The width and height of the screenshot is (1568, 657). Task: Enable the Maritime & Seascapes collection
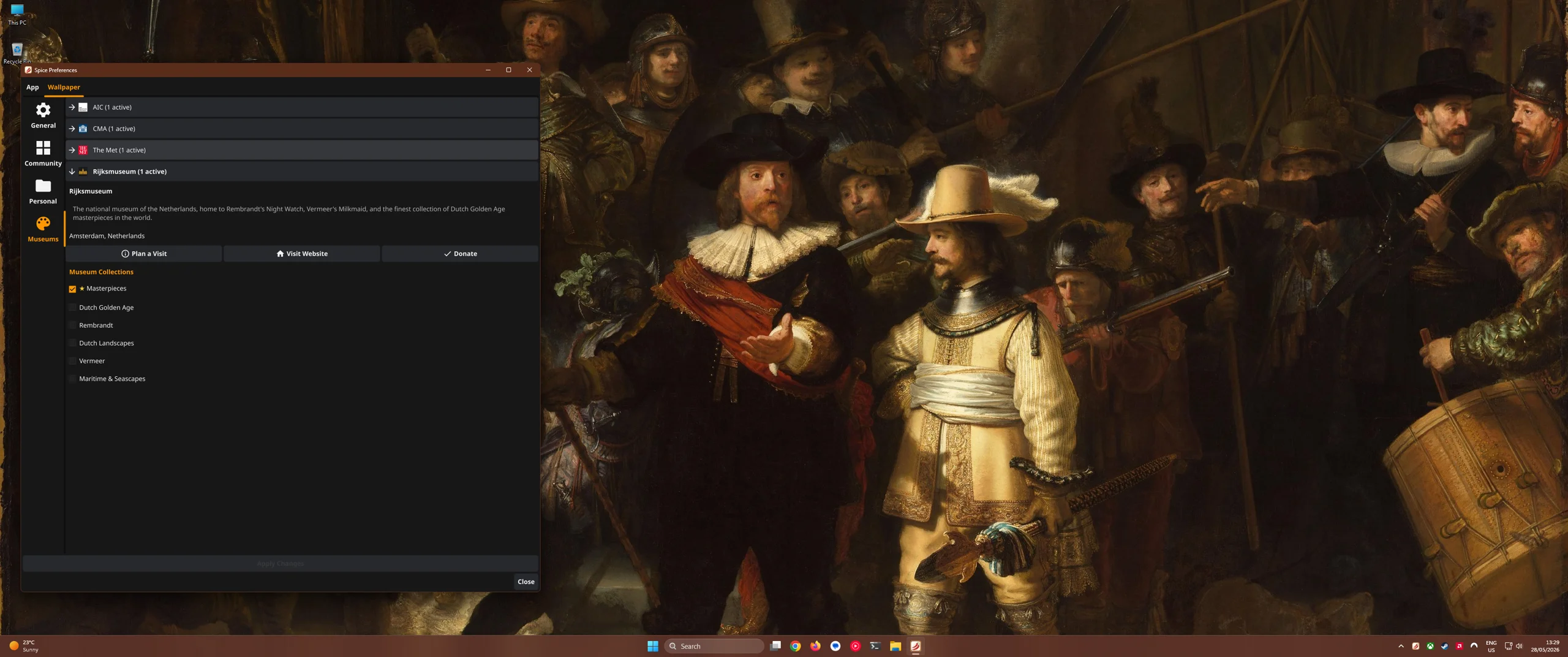72,379
